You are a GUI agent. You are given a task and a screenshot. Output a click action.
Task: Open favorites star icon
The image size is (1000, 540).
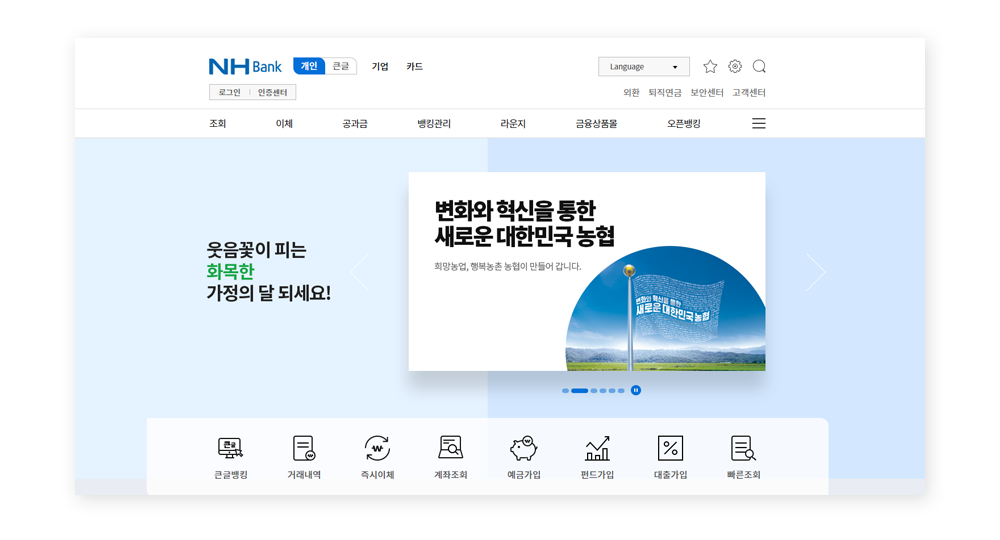[x=710, y=66]
